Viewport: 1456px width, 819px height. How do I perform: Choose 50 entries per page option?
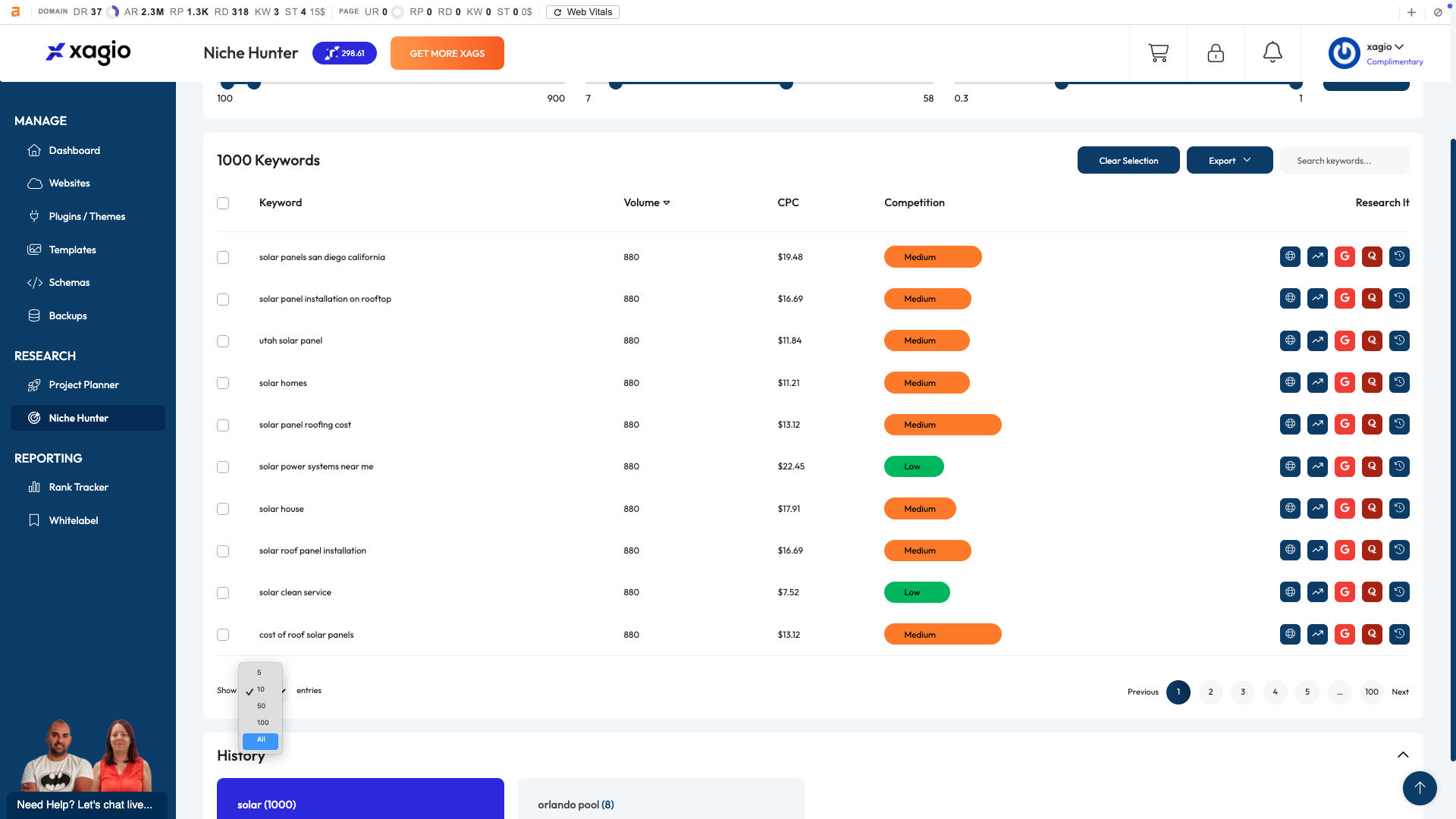260,706
